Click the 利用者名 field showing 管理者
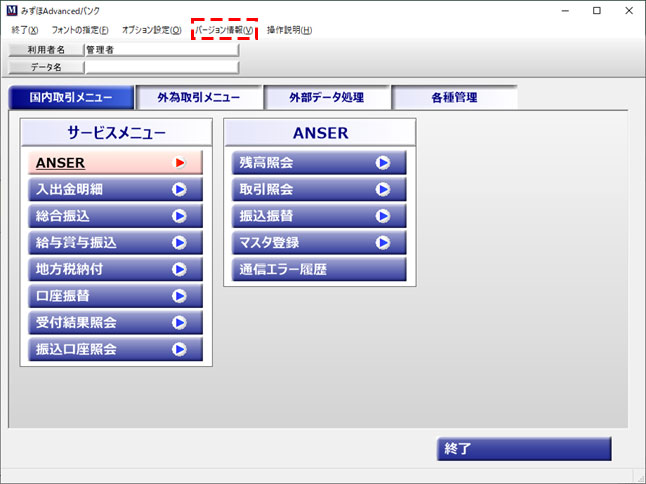The width and height of the screenshot is (646, 484). click(162, 50)
